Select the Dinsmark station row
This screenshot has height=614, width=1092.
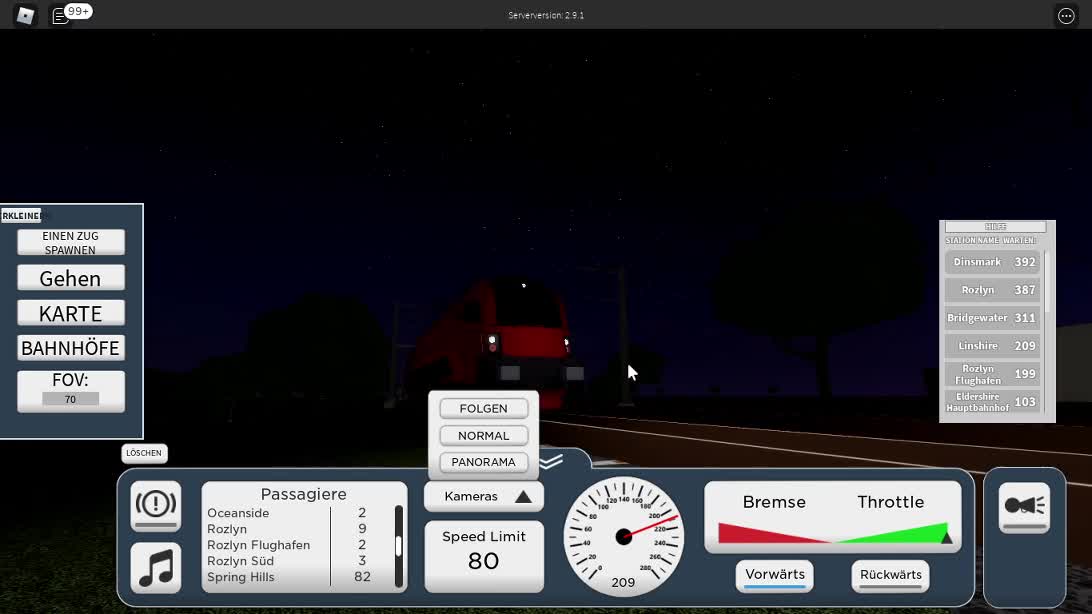pos(992,262)
